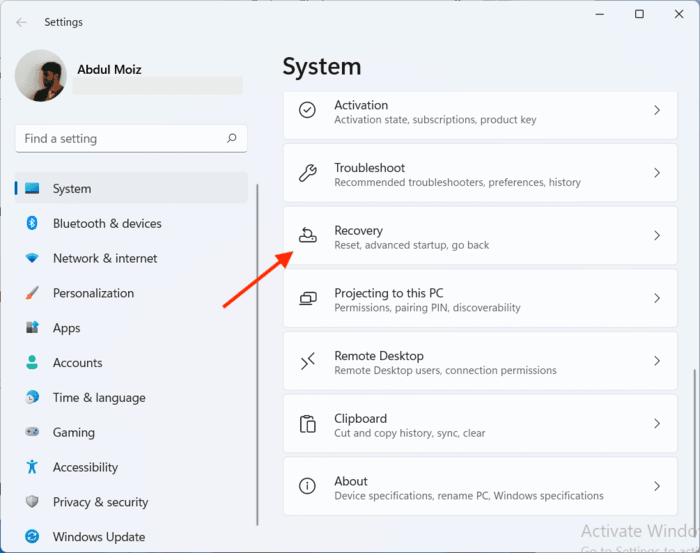Click the Bluetooth icon in sidebar
The height and width of the screenshot is (553, 700).
coord(32,223)
